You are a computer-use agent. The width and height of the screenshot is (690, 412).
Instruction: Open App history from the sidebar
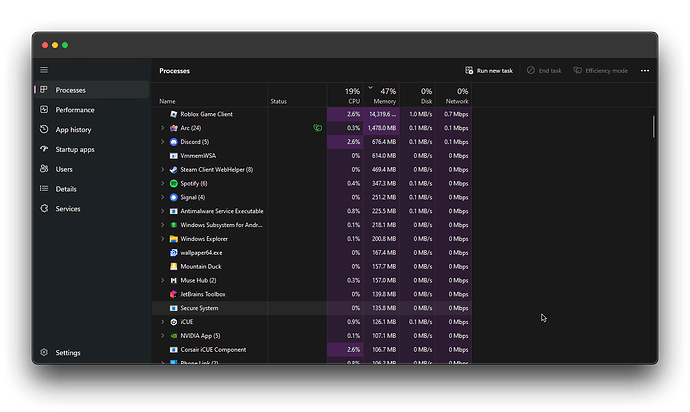(44, 129)
